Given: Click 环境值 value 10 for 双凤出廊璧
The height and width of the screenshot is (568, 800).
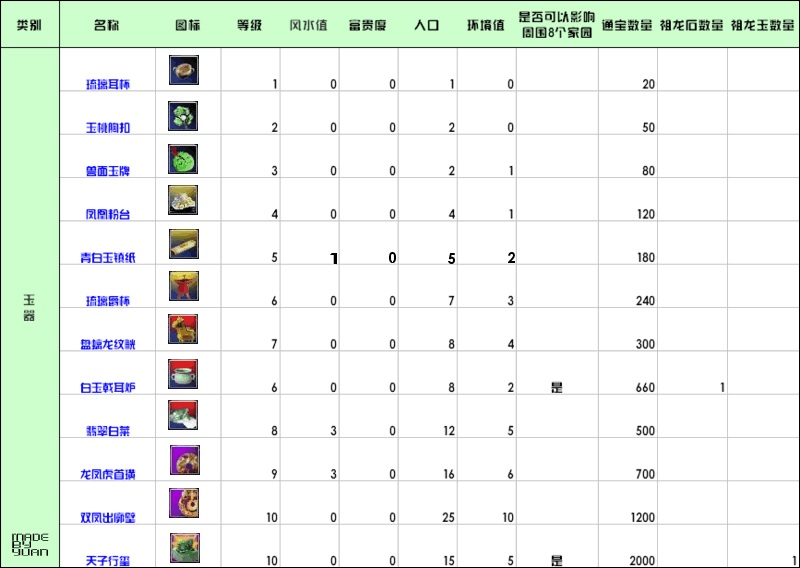Looking at the screenshot, I should (508, 518).
